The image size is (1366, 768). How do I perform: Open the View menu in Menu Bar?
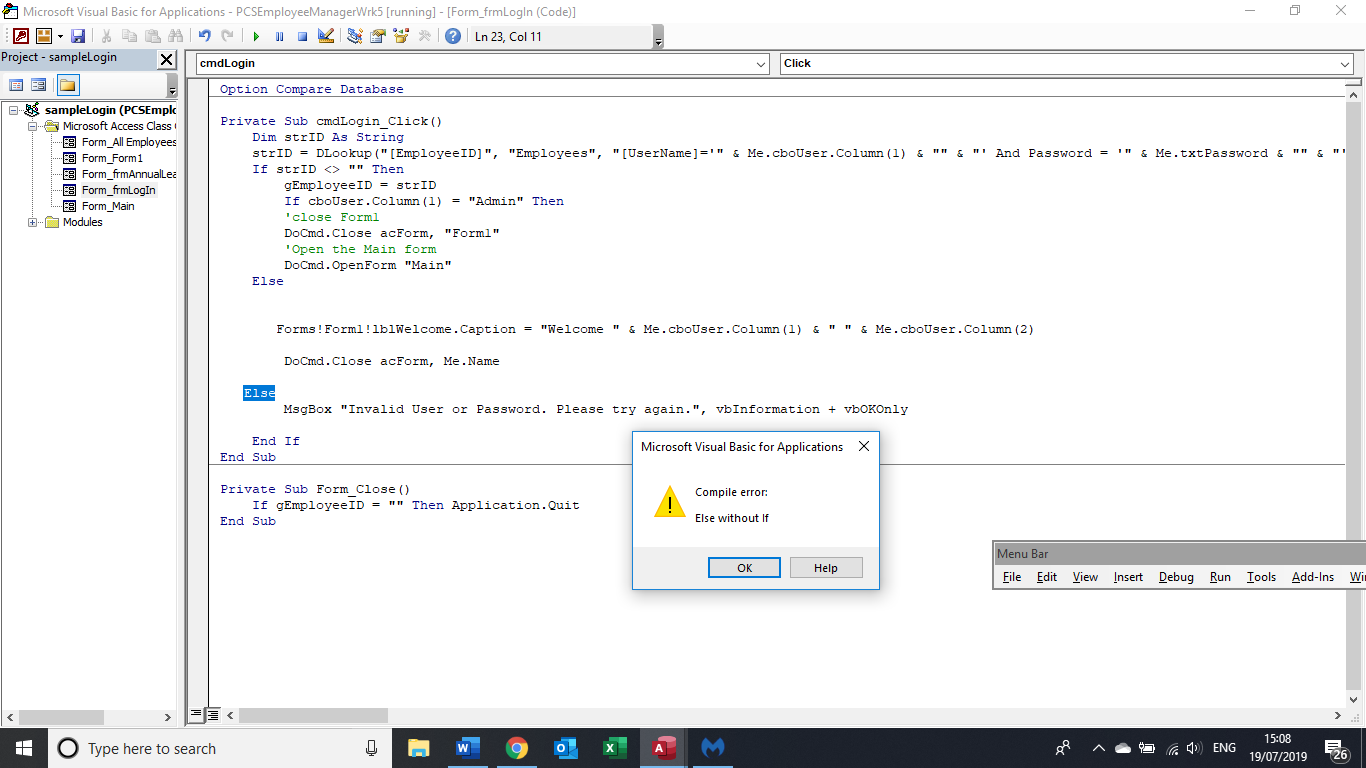(x=1085, y=577)
